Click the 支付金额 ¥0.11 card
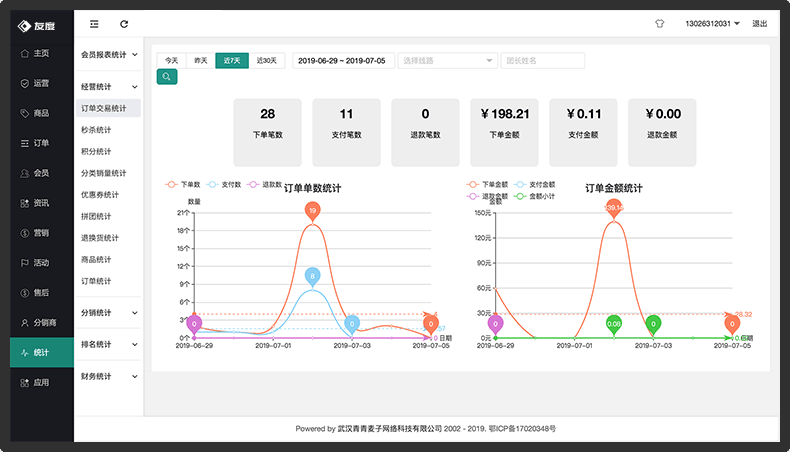The height and width of the screenshot is (452, 790). pyautogui.click(x=583, y=133)
